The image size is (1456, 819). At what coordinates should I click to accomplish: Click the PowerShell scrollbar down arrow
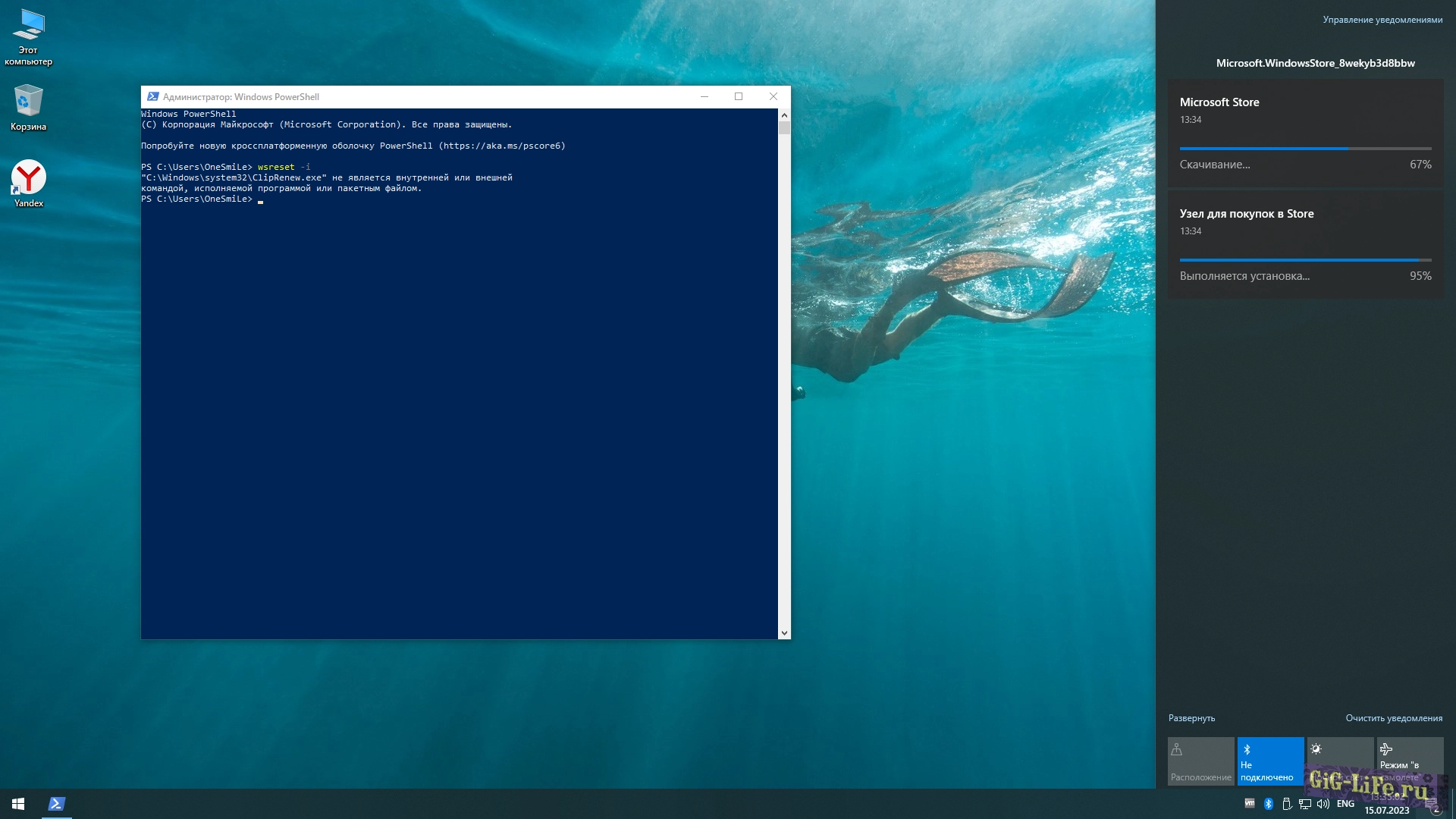pyautogui.click(x=784, y=632)
